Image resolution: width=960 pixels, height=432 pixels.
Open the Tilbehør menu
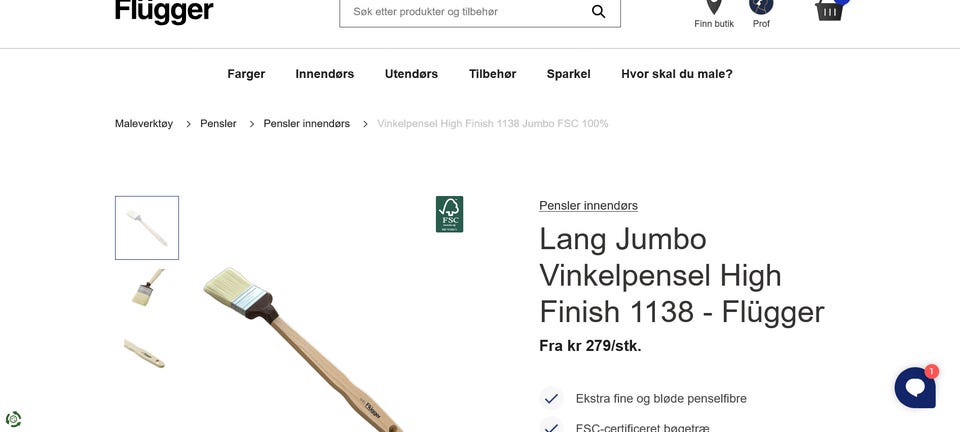pos(492,74)
